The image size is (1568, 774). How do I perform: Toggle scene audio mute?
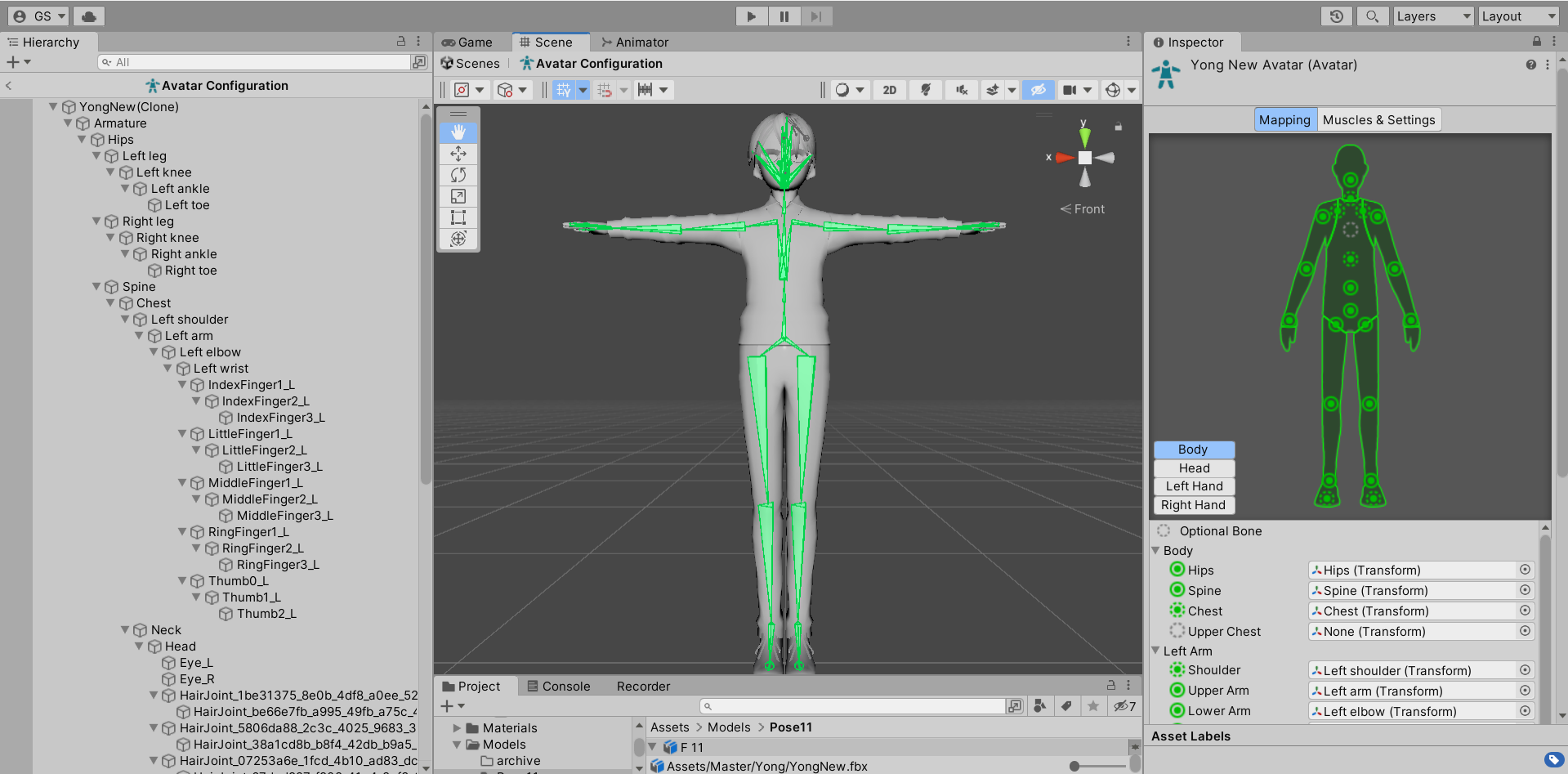click(961, 90)
